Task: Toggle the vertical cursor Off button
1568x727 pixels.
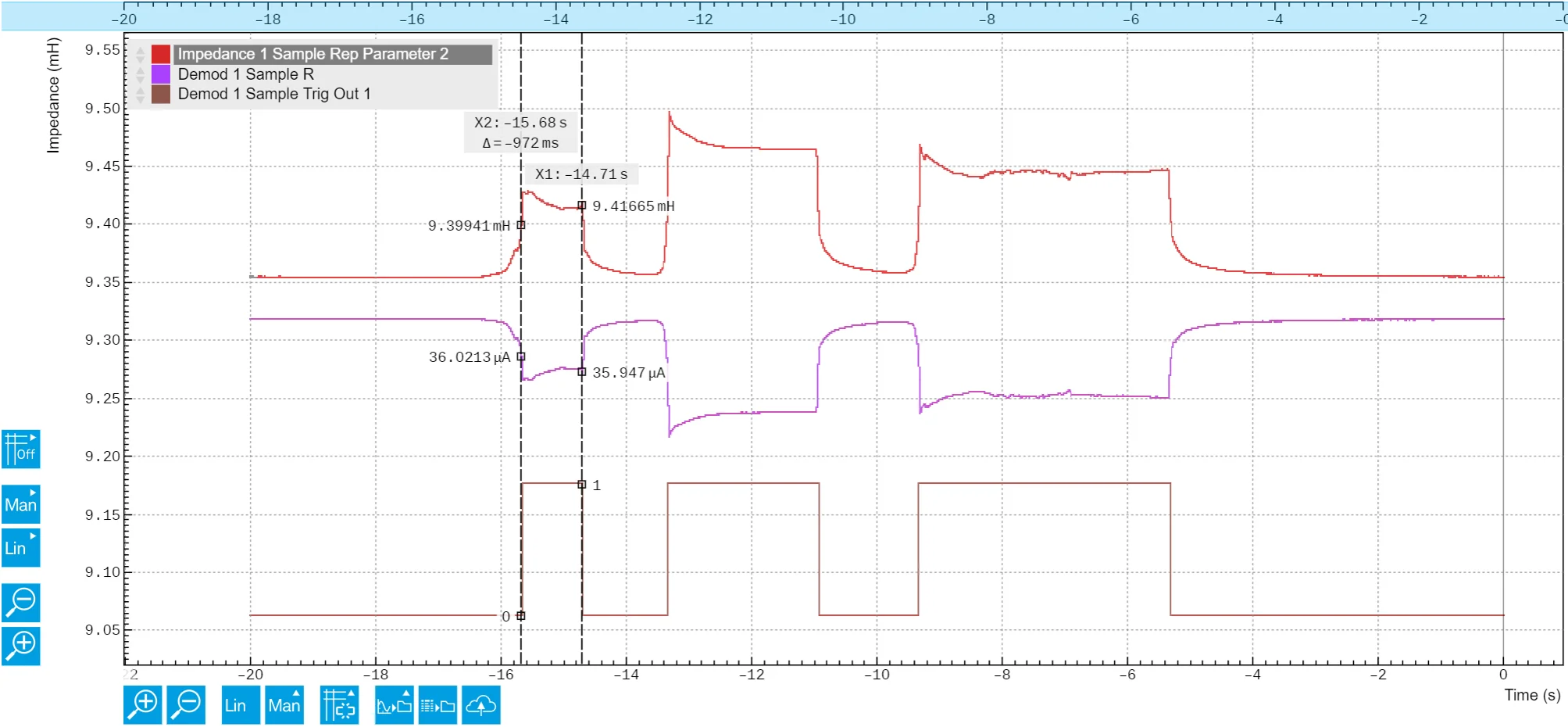Action: click(21, 449)
